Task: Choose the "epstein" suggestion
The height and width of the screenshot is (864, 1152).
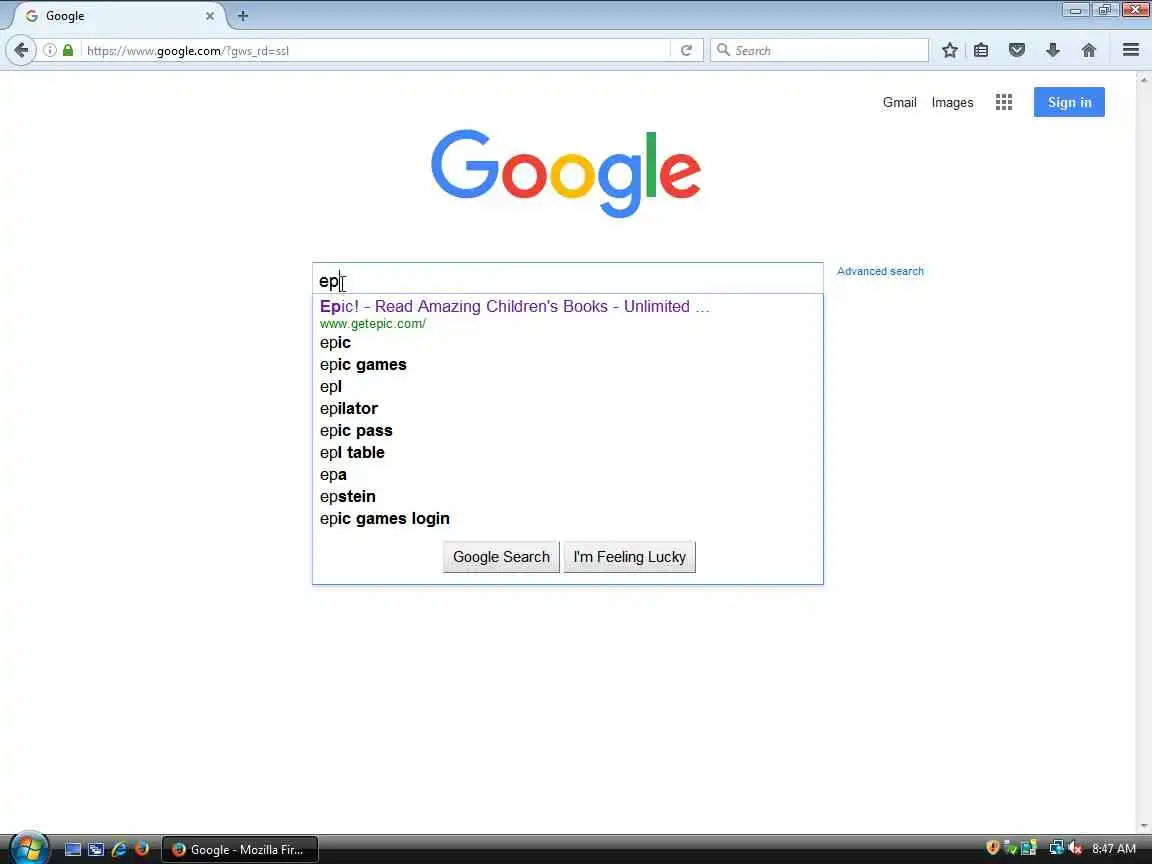Action: 567,497
